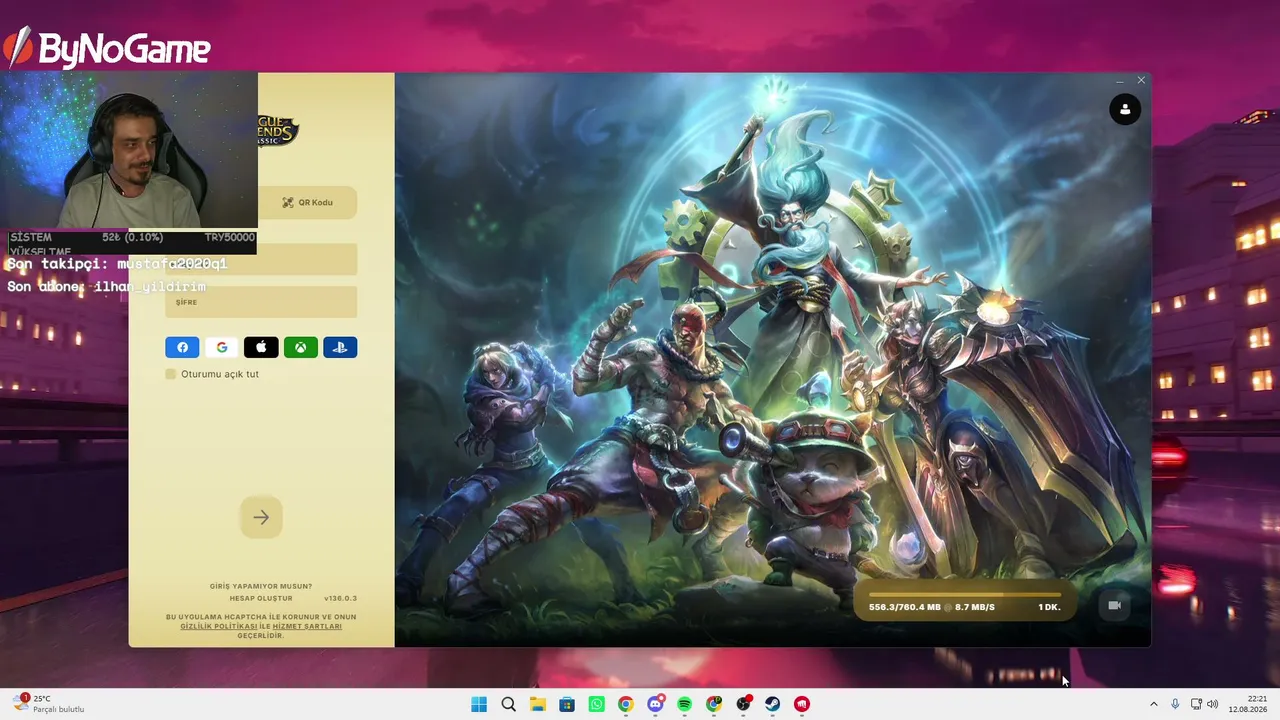Sign in with Facebook icon
The height and width of the screenshot is (720, 1280).
(182, 347)
